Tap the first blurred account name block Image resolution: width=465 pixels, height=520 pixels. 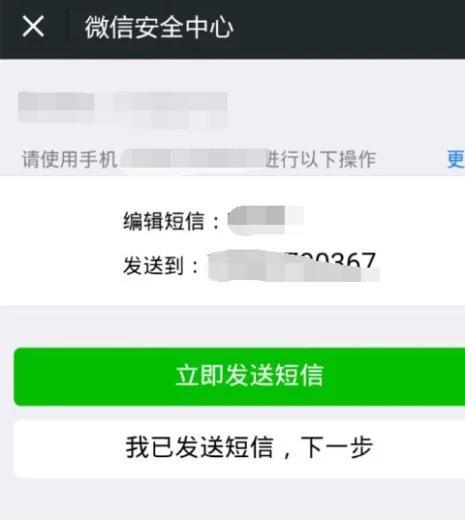pos(56,107)
